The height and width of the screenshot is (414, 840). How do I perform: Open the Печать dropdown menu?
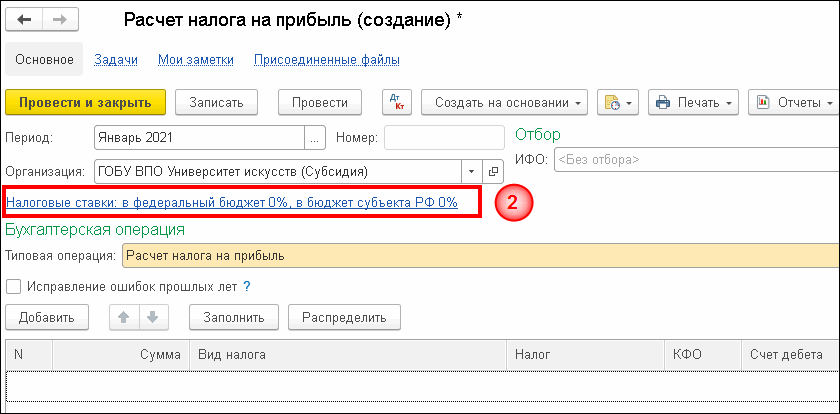point(693,102)
